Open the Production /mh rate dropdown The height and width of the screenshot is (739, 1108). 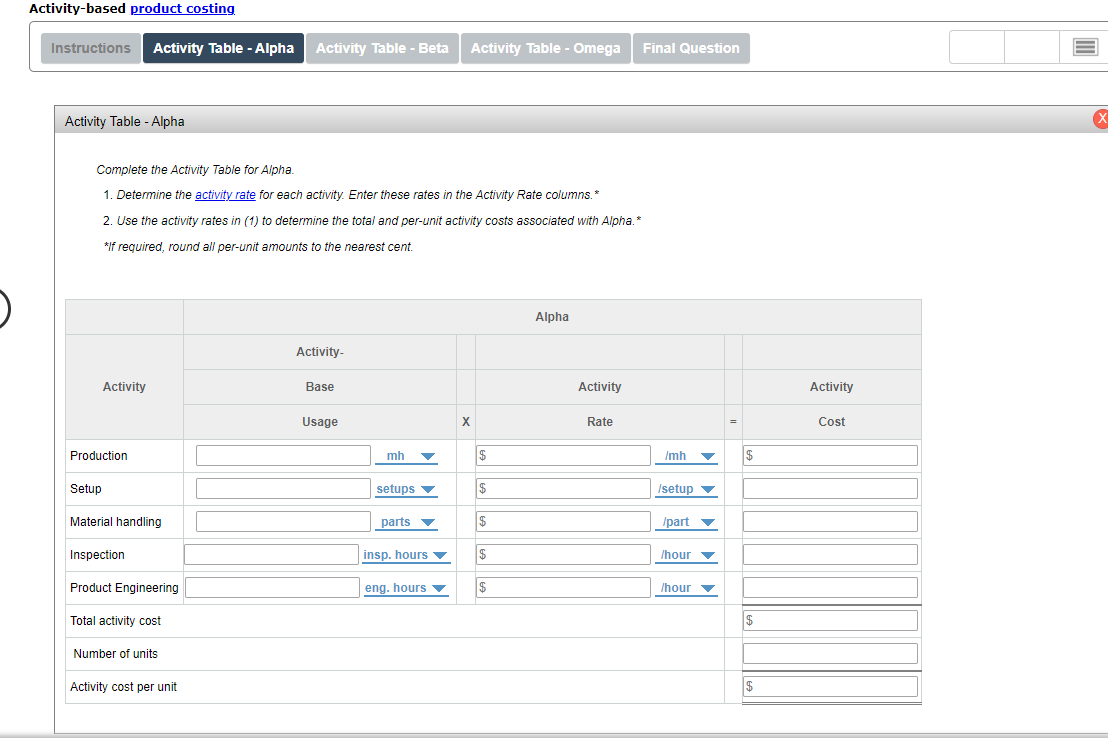pyautogui.click(x=686, y=456)
